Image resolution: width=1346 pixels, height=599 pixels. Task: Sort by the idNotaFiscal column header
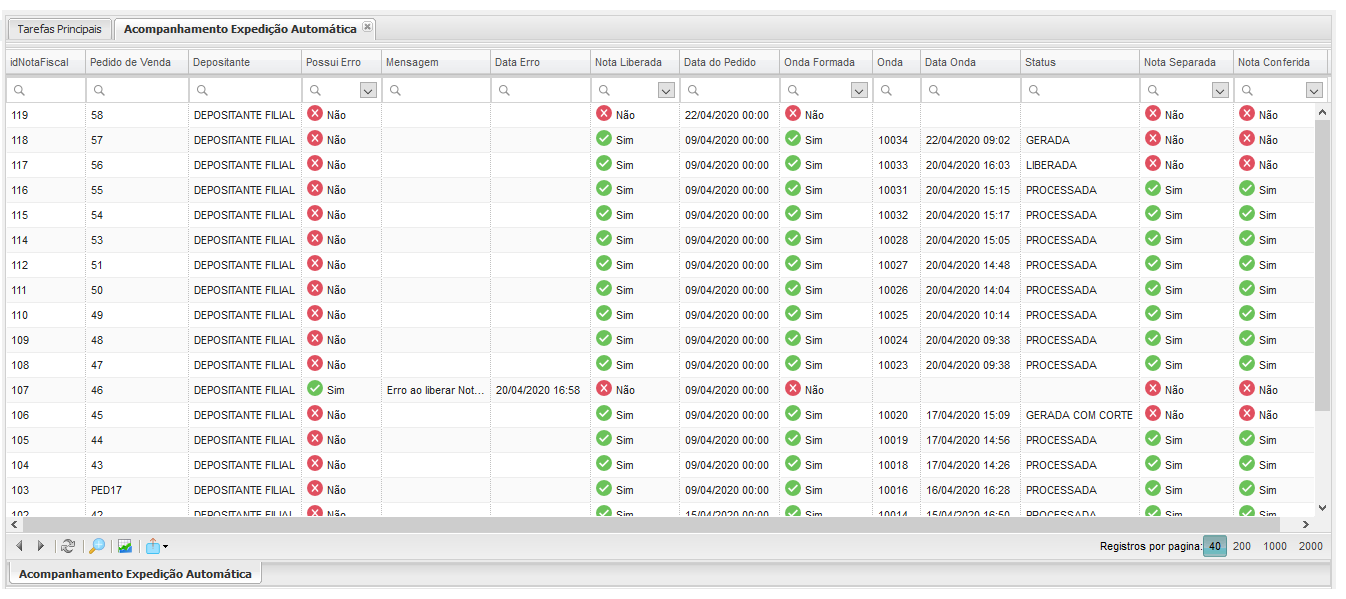[x=45, y=62]
